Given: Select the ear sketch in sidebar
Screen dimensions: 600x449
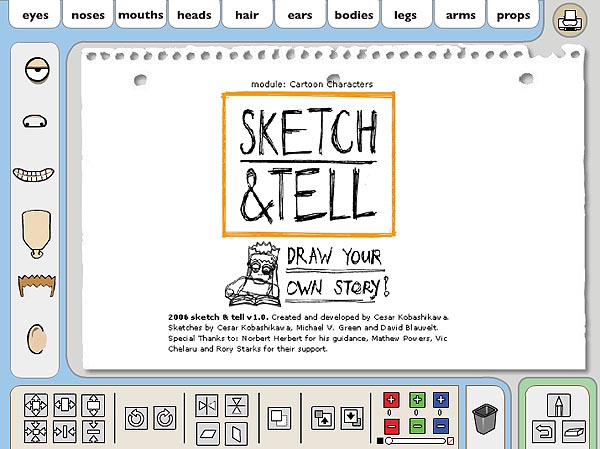Looking at the screenshot, I should [37, 339].
